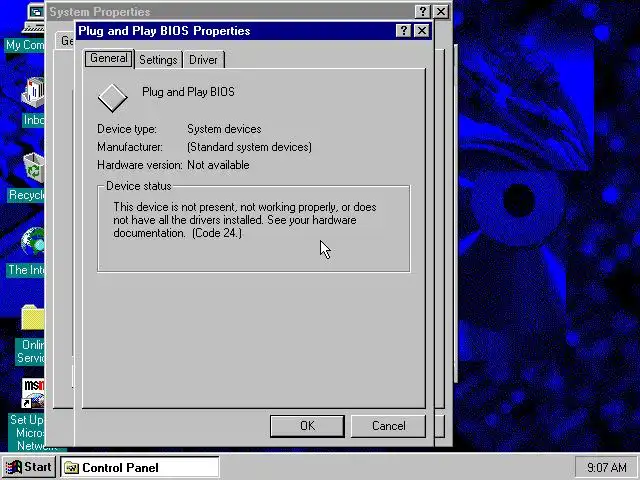Click the System Properties help question button

pos(422,11)
